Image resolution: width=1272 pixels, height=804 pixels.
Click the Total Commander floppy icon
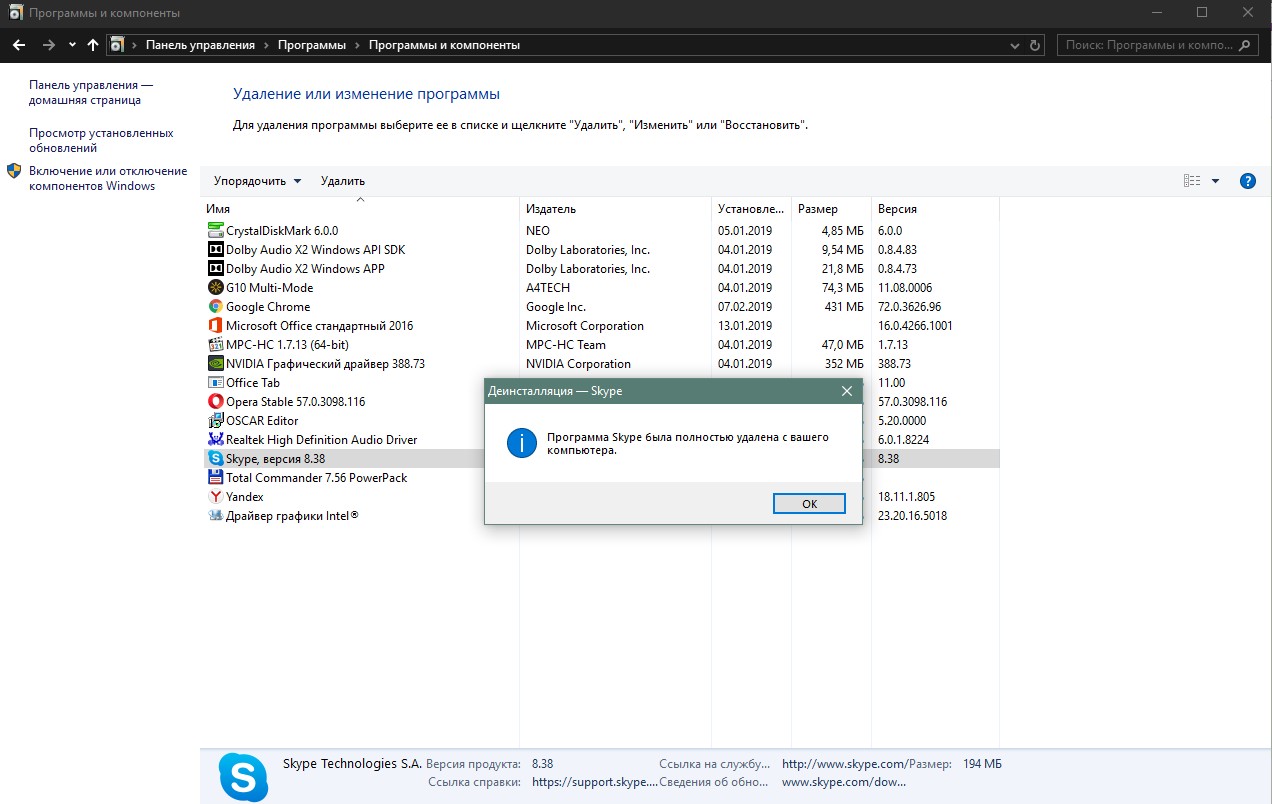215,478
